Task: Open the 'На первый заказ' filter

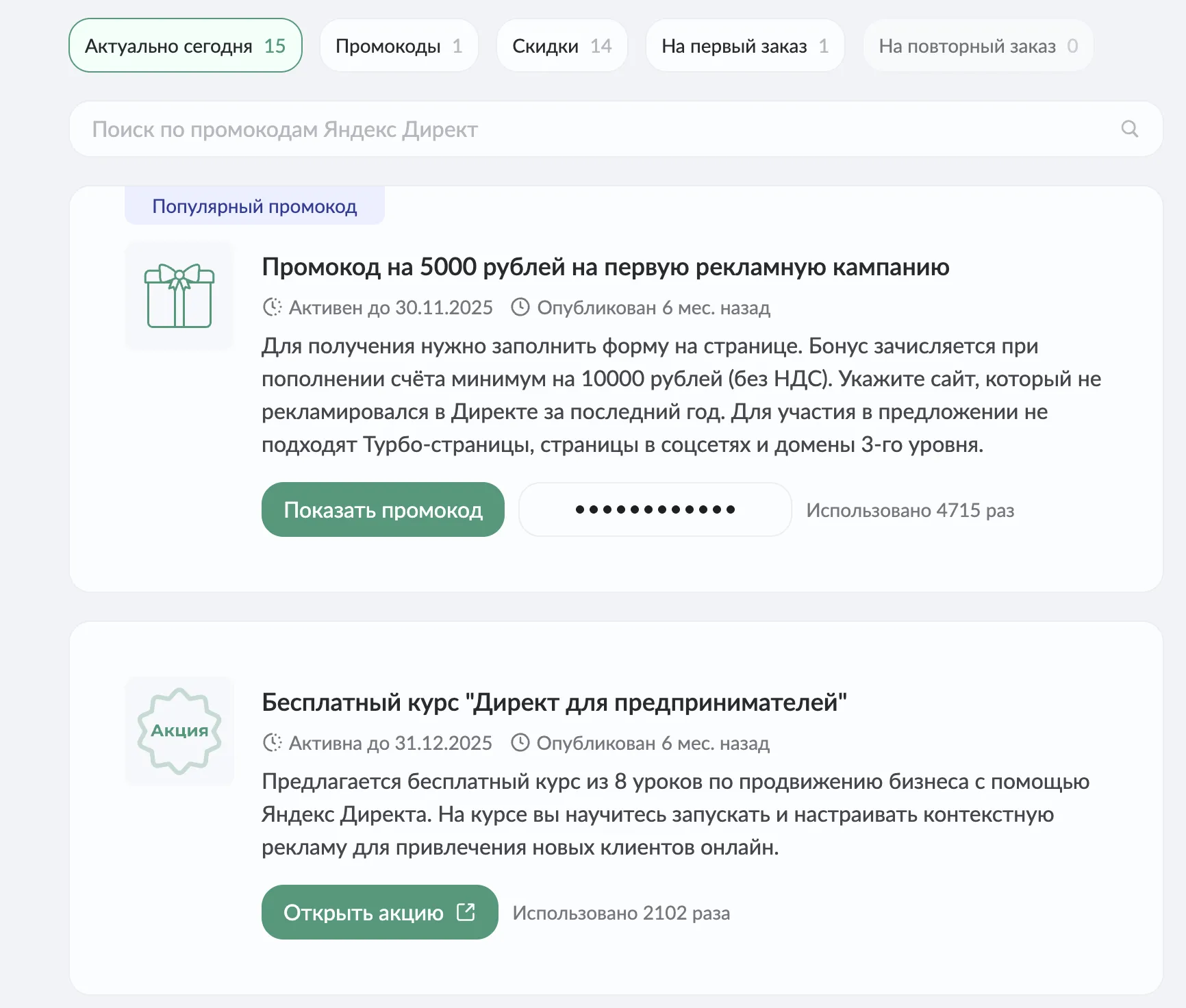Action: pos(744,45)
